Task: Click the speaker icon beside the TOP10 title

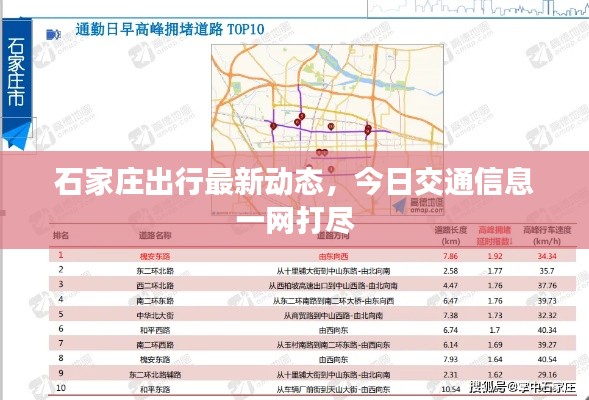Action: coord(53,35)
